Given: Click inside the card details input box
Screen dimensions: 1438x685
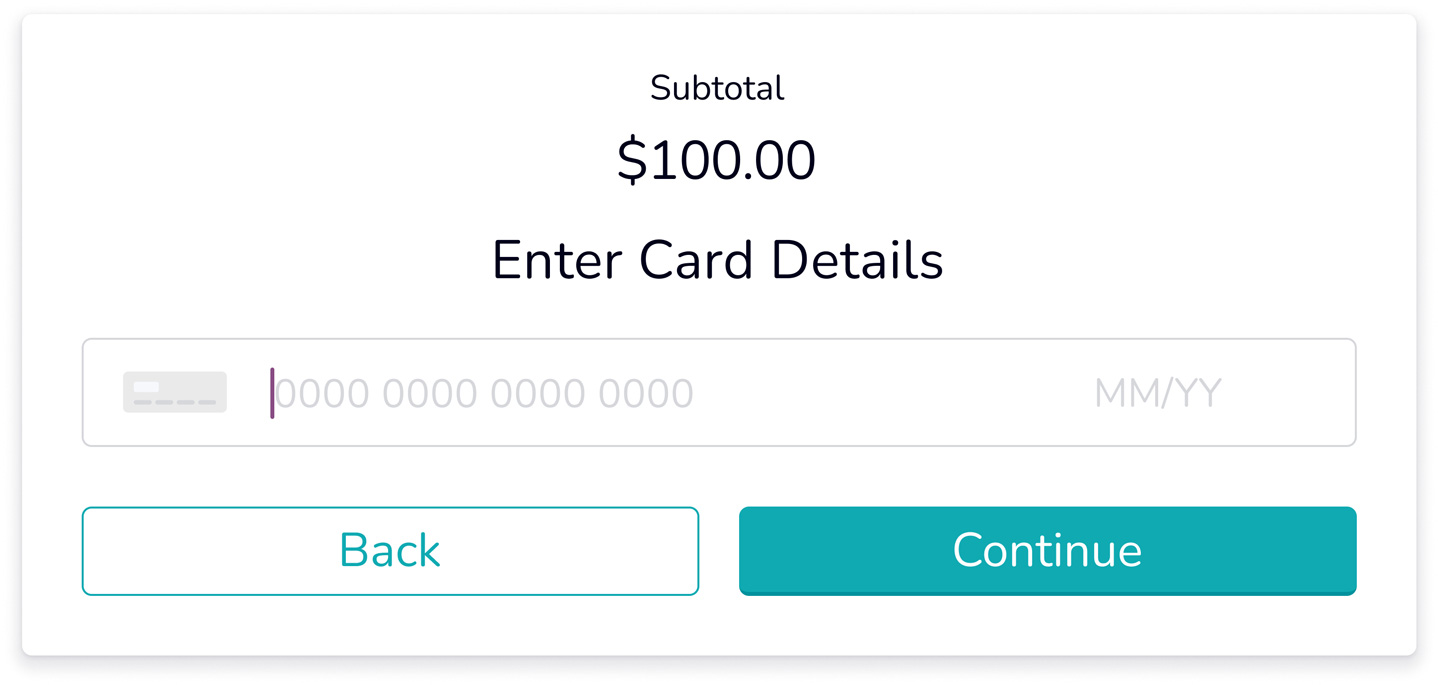Looking at the screenshot, I should (x=719, y=392).
